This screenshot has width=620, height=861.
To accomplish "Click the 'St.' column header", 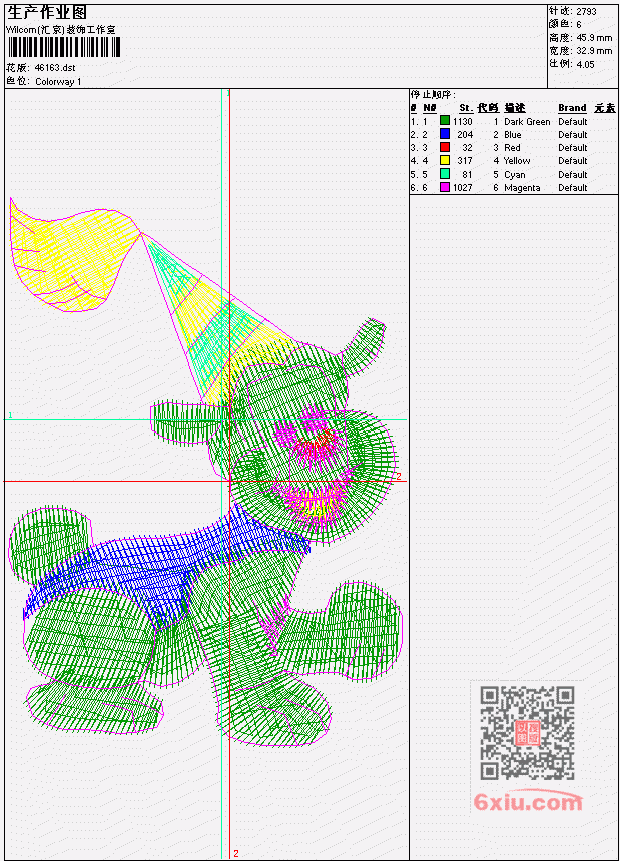I will (x=466, y=108).
